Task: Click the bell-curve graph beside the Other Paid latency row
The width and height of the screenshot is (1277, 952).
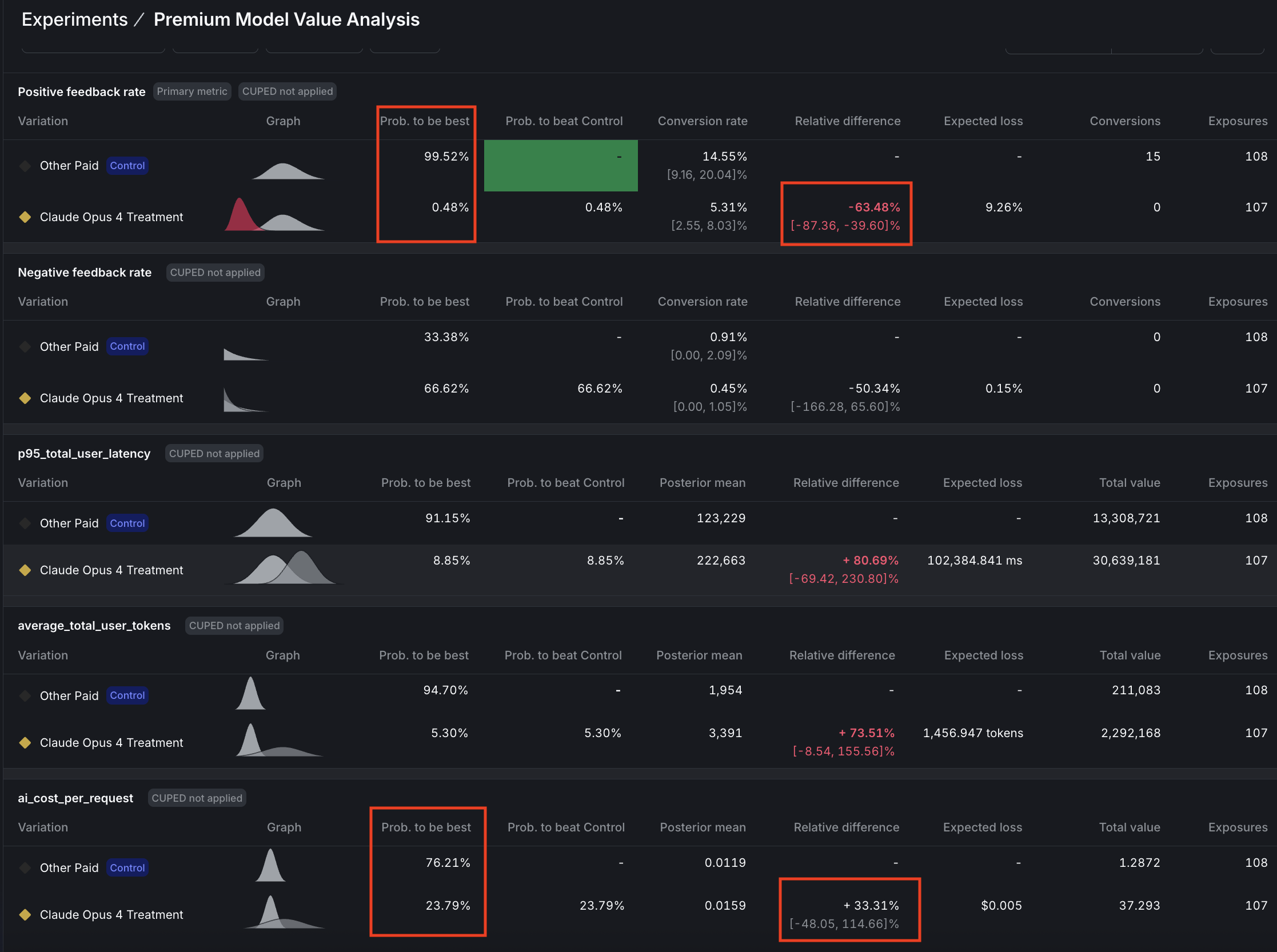Action: pos(272,522)
